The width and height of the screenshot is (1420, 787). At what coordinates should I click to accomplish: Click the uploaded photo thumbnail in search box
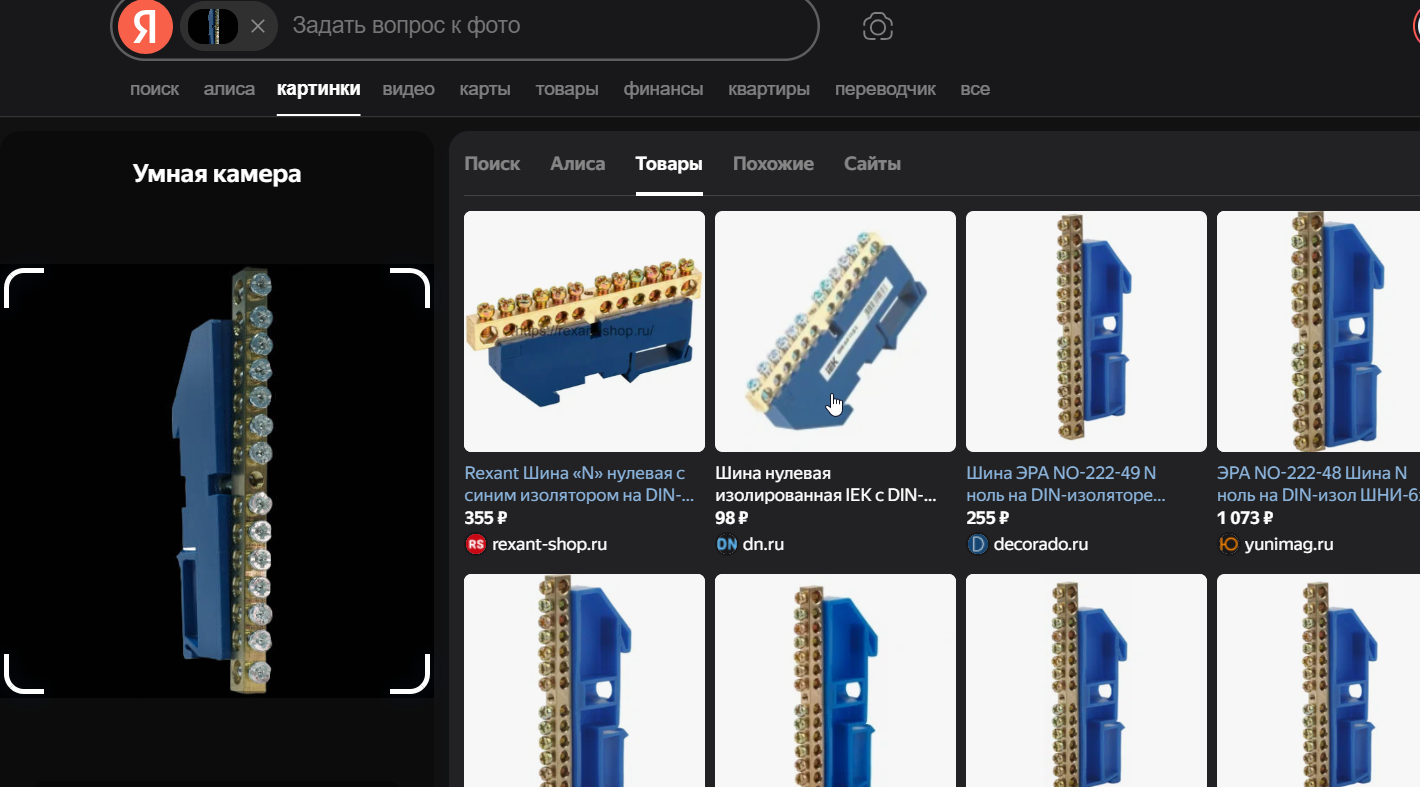[x=213, y=26]
